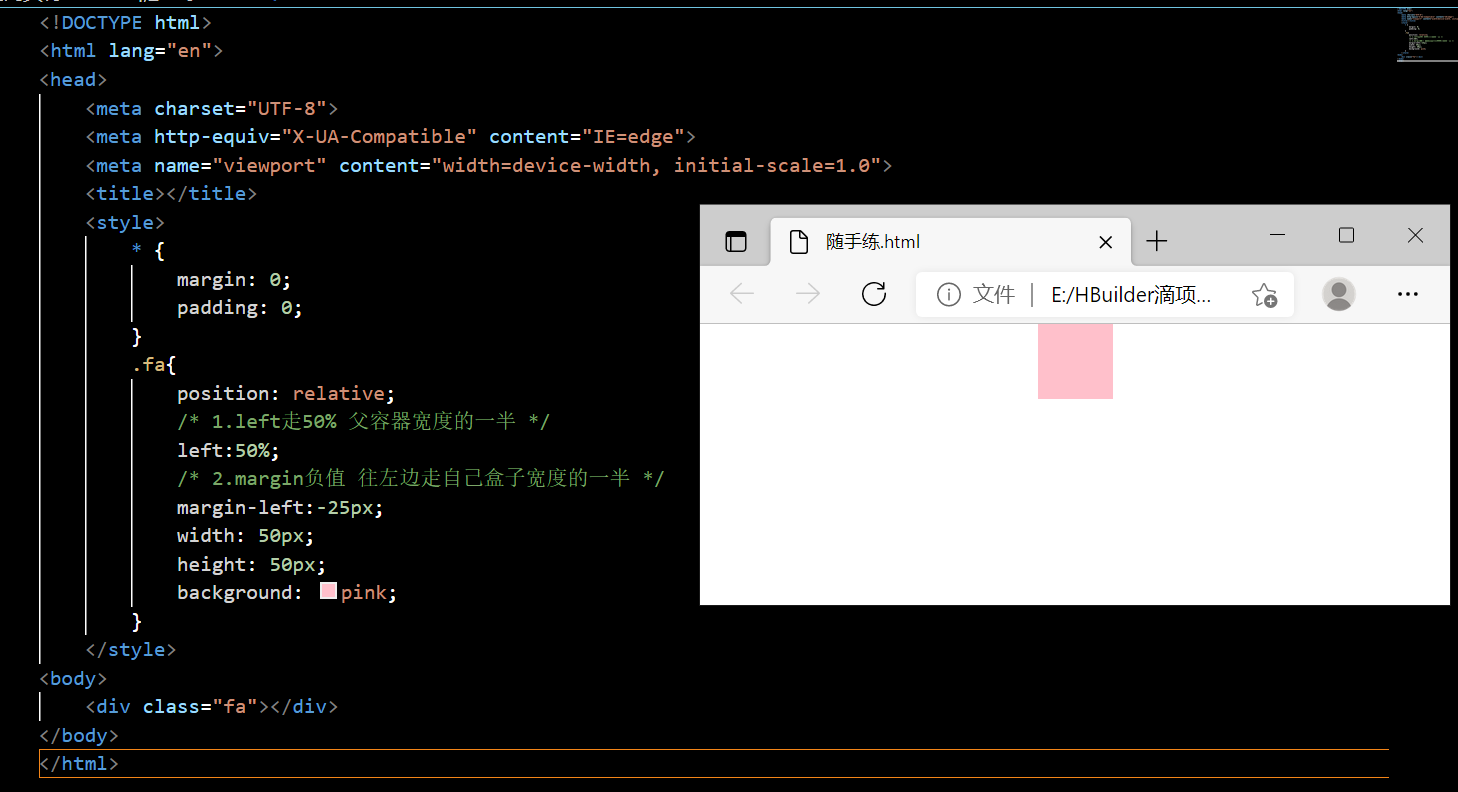Minimize the browser window
This screenshot has height=792, width=1458.
pos(1277,235)
